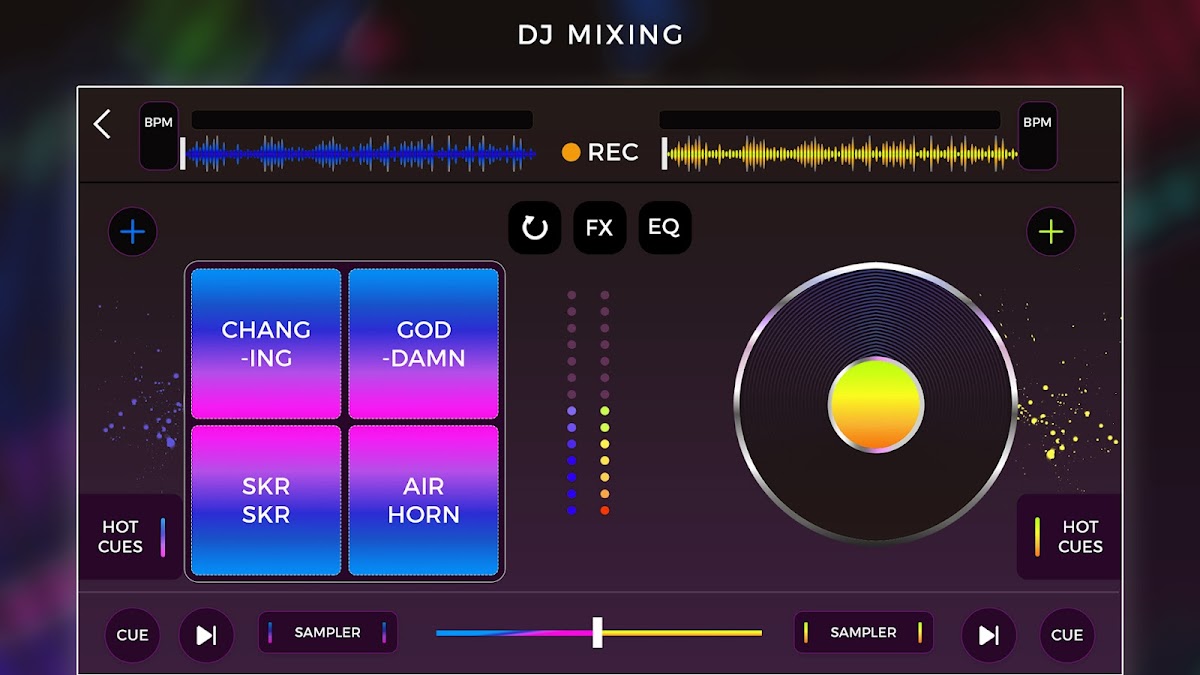Skip track on left deck
The width and height of the screenshot is (1200, 675).
pos(206,635)
